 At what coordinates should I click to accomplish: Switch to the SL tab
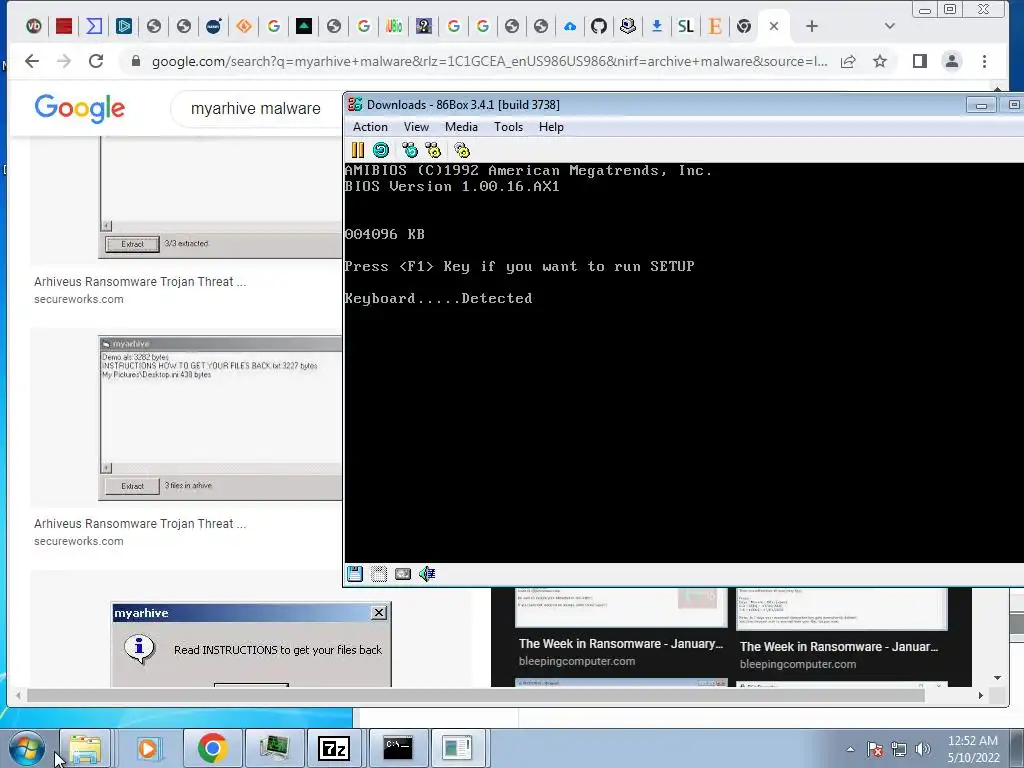[685, 26]
